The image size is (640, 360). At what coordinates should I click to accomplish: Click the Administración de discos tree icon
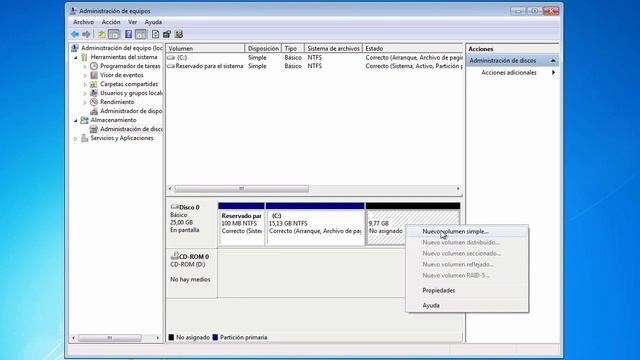pos(94,129)
